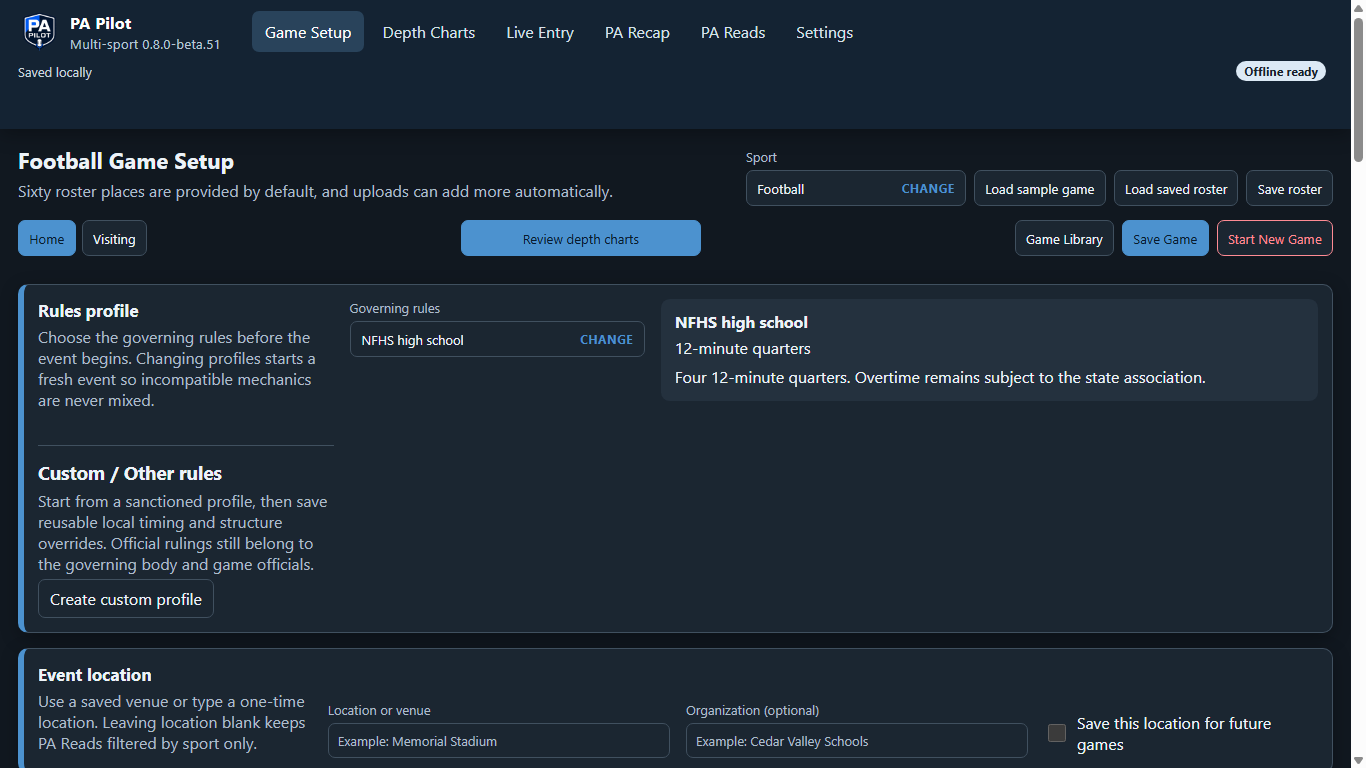Click Review depth charts
1366x768 pixels.
coord(581,238)
